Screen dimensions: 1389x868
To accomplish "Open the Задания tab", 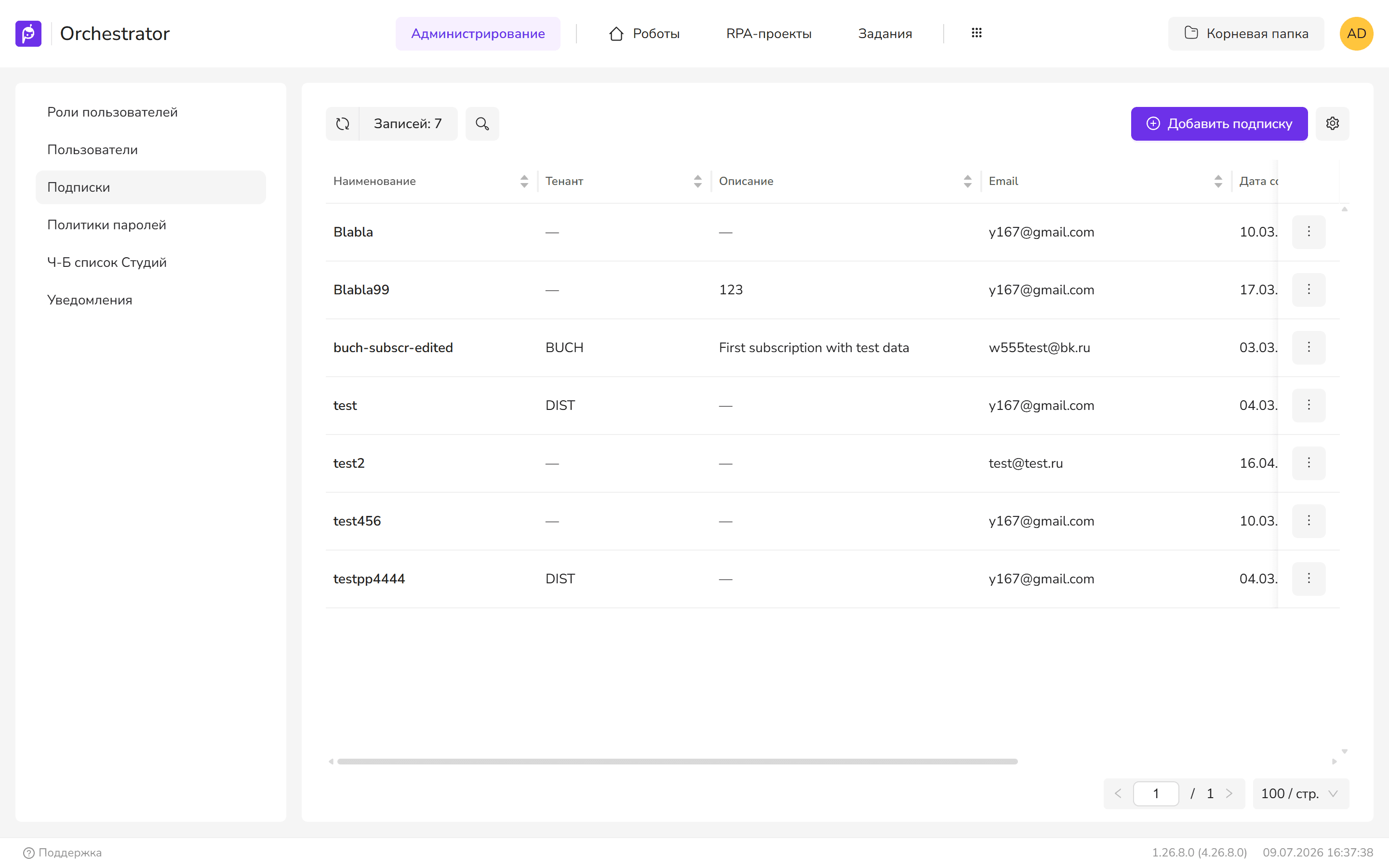I will tap(885, 33).
